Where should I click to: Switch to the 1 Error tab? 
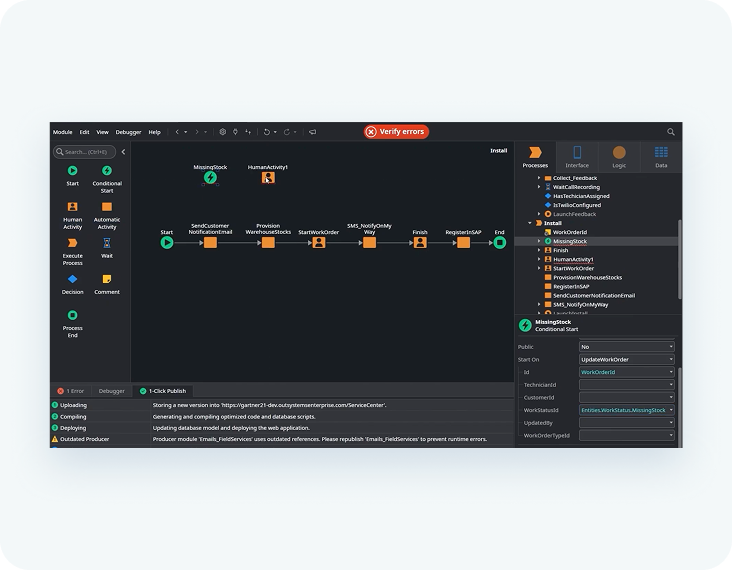tap(73, 391)
